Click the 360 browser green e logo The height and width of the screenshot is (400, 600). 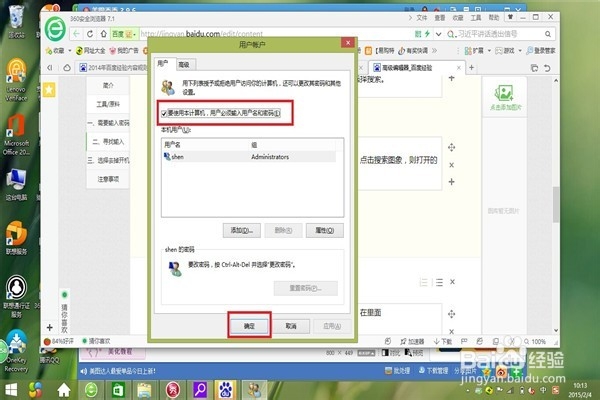[55, 29]
